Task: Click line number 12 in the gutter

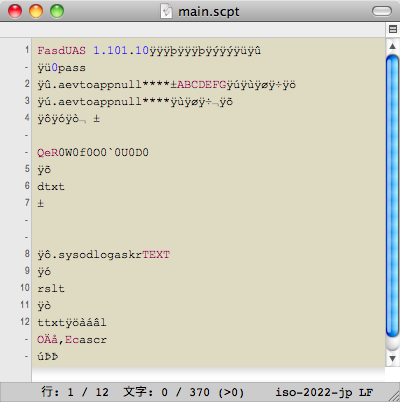Action: click(x=25, y=322)
